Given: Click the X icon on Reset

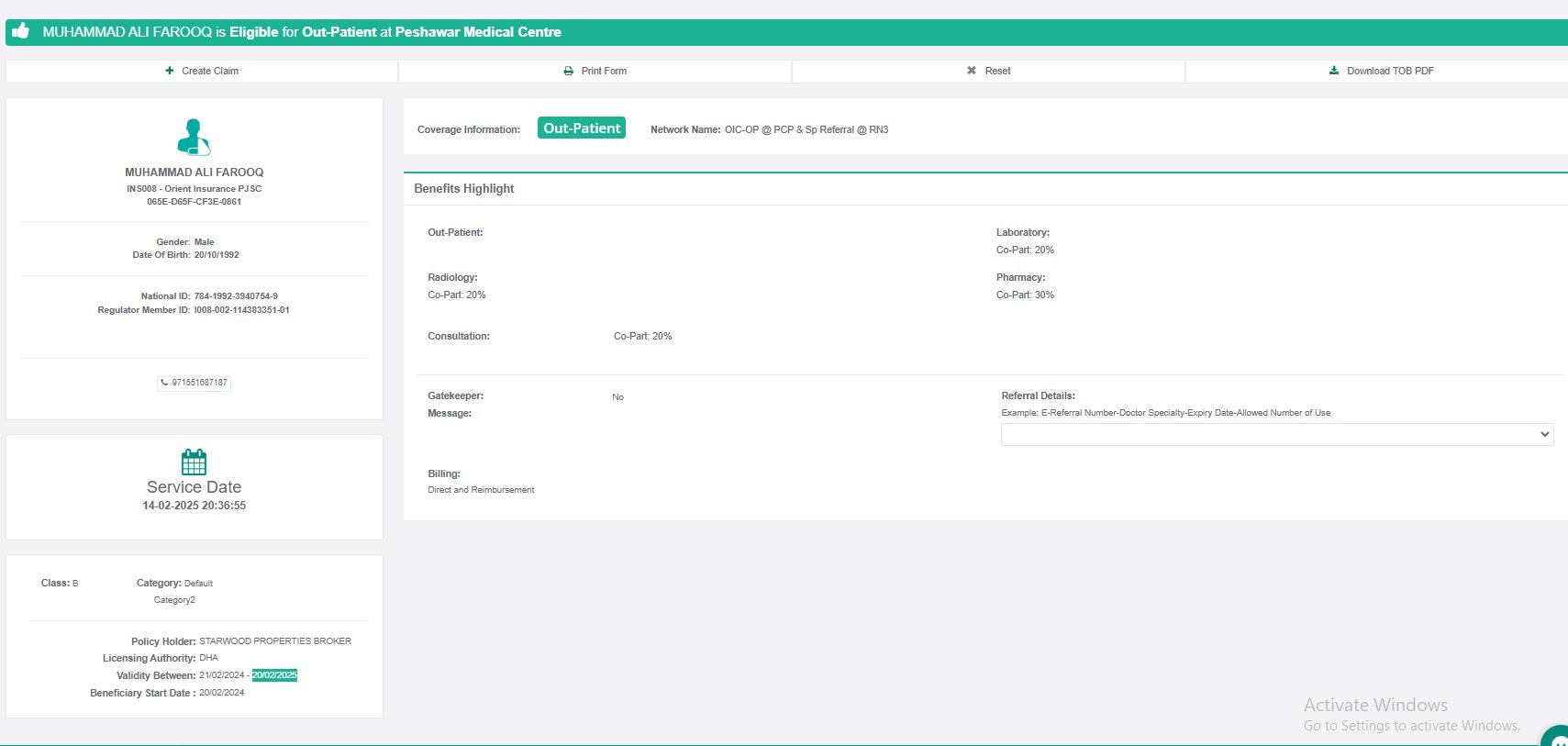Looking at the screenshot, I should 972,71.
